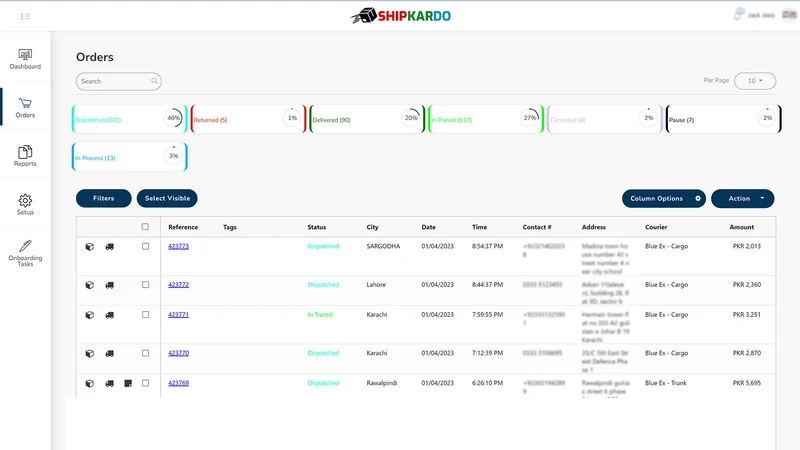Sort by the Reference column header
The width and height of the screenshot is (800, 450).
(x=183, y=227)
